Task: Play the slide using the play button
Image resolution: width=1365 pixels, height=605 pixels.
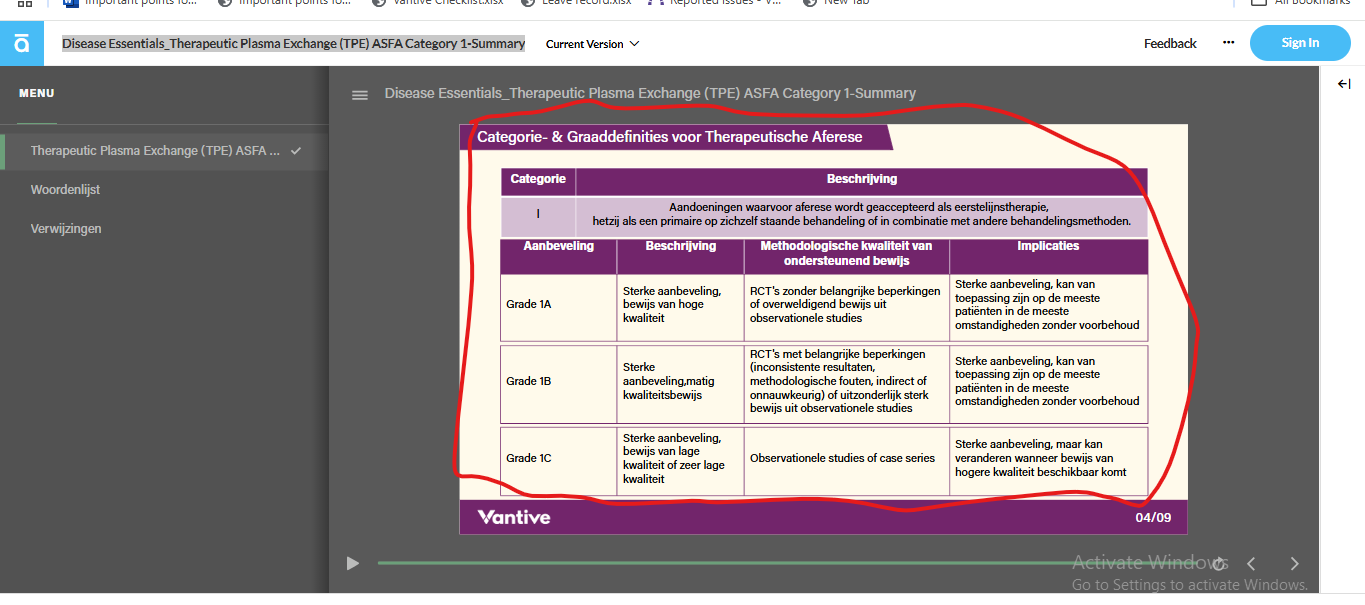Action: tap(352, 563)
